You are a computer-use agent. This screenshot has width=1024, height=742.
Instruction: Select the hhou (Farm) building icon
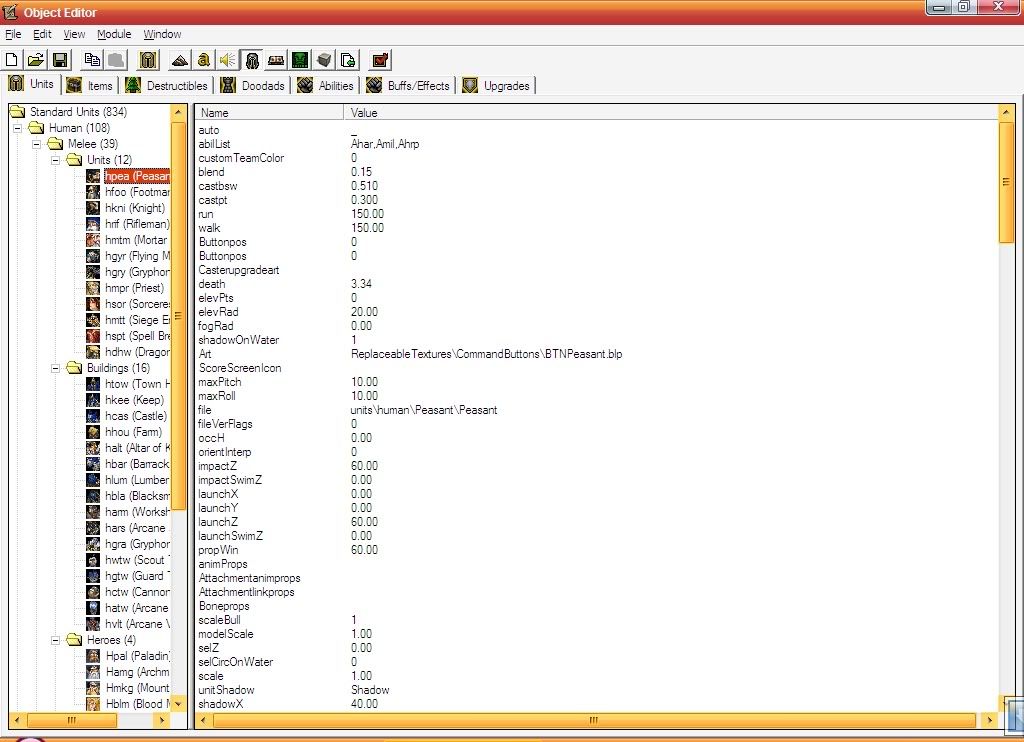[93, 432]
